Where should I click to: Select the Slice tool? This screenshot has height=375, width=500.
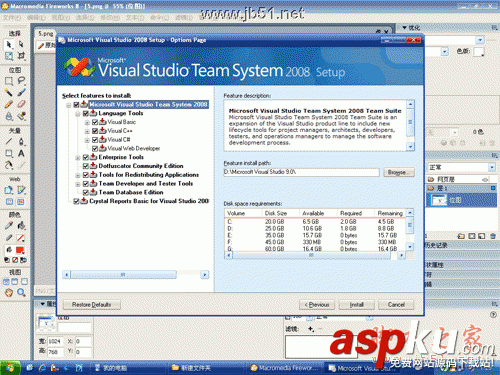pos(21,190)
